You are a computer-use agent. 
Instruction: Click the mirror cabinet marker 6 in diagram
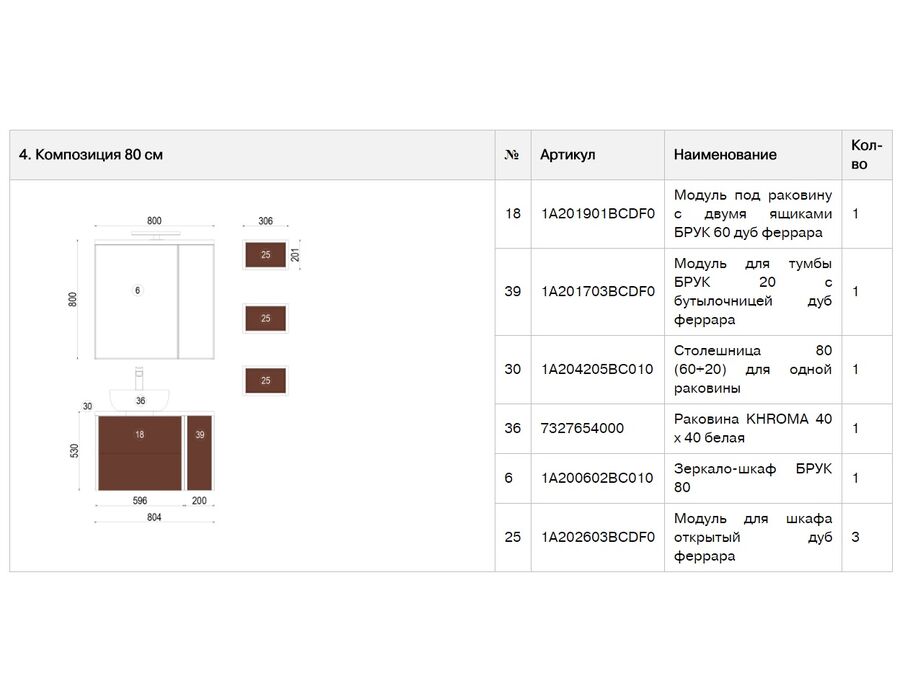pos(137,290)
